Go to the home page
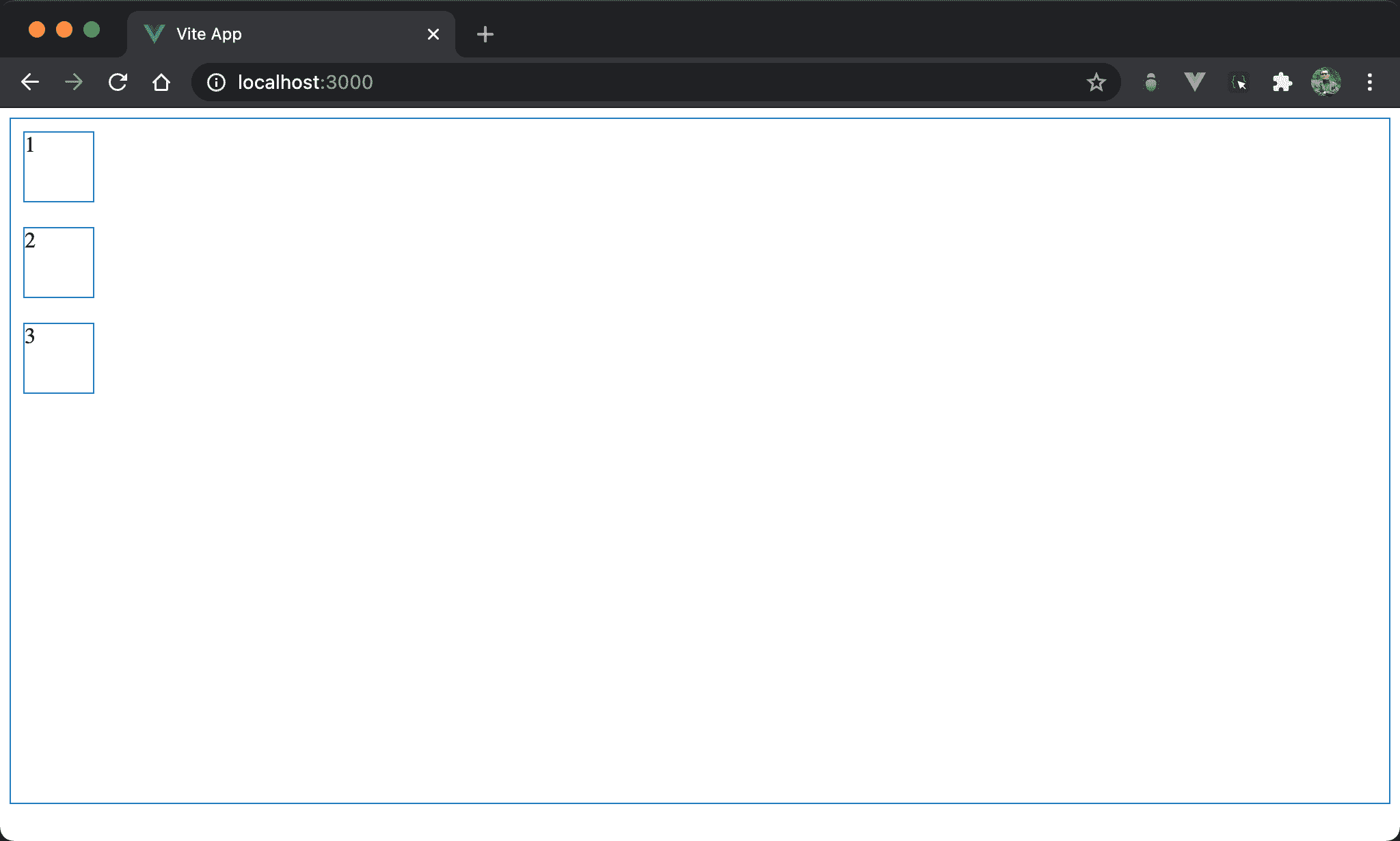The width and height of the screenshot is (1400, 841). [161, 83]
